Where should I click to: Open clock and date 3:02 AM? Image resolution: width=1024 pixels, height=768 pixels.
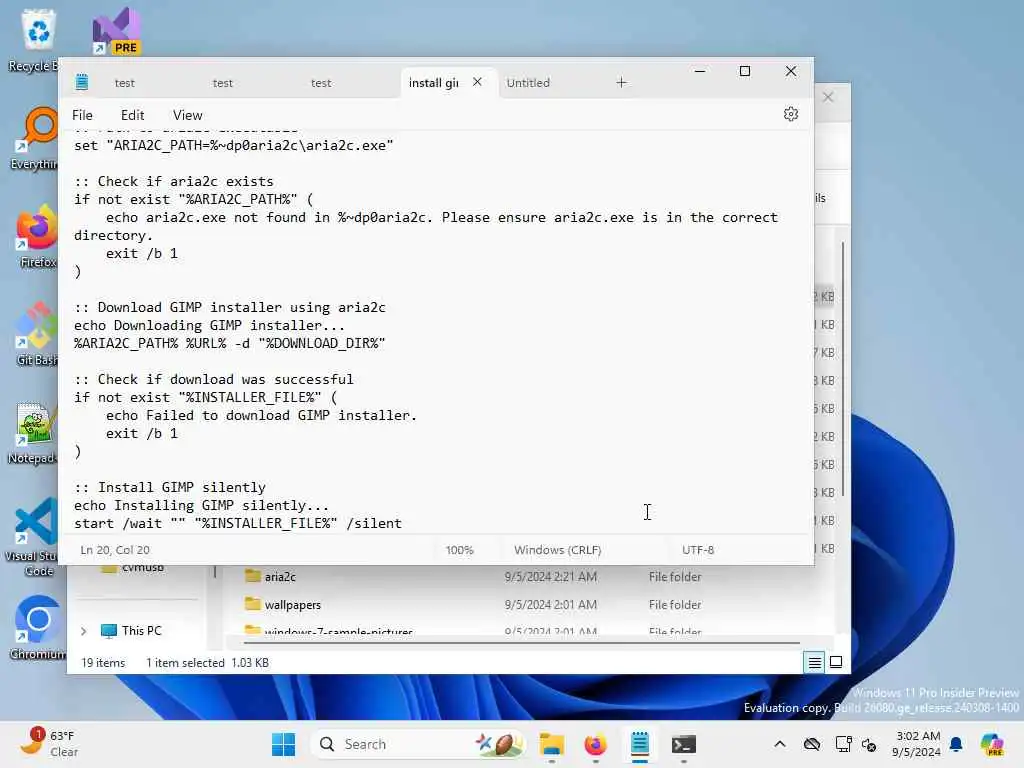(x=917, y=744)
